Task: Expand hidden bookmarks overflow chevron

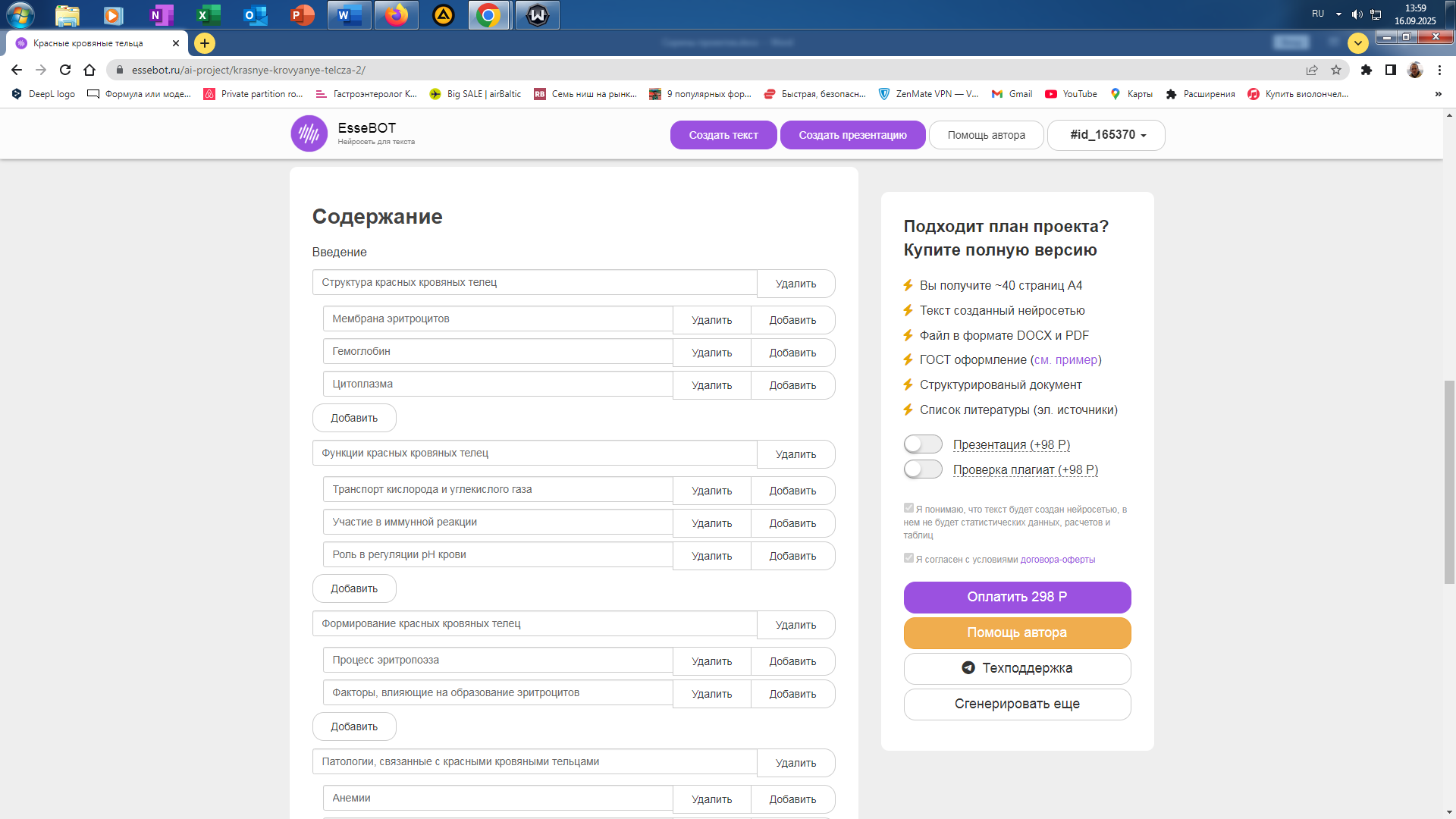Action: tap(1438, 94)
